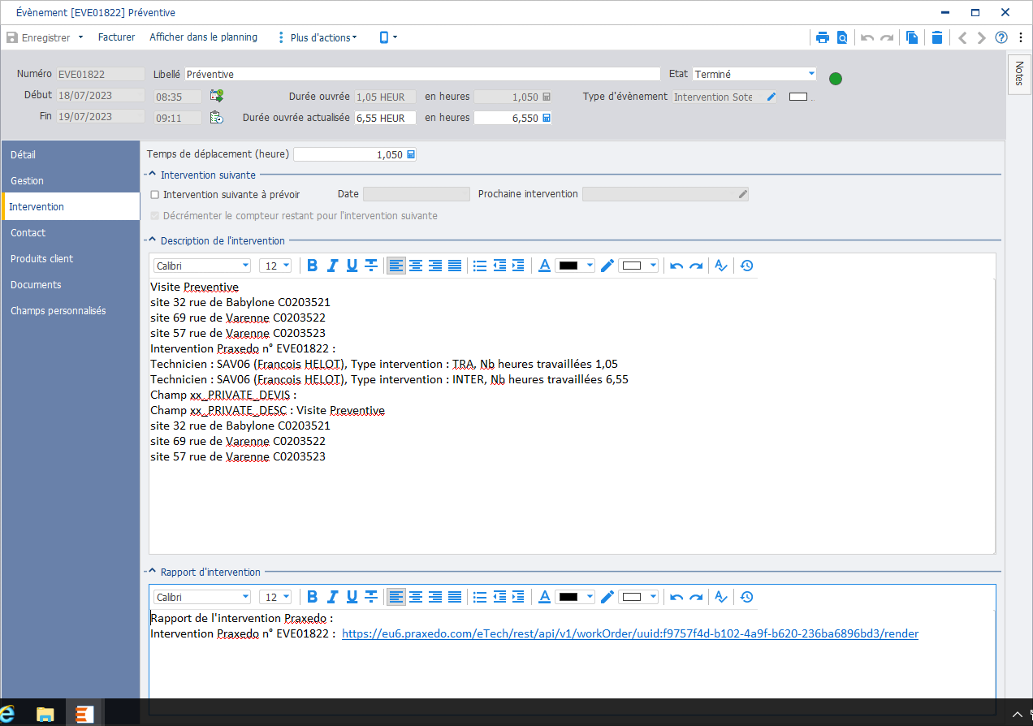The image size is (1033, 726).
Task: Collapse the Intervention suivante section
Action: coord(152,175)
